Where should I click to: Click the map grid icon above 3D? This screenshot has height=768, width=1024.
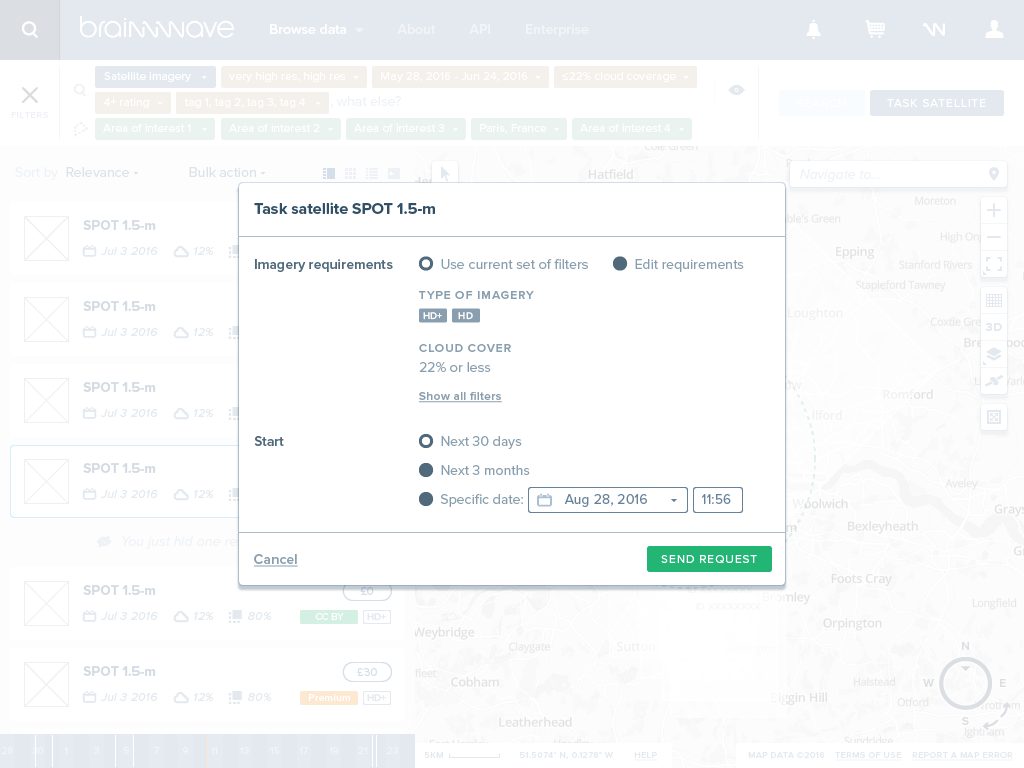click(994, 300)
